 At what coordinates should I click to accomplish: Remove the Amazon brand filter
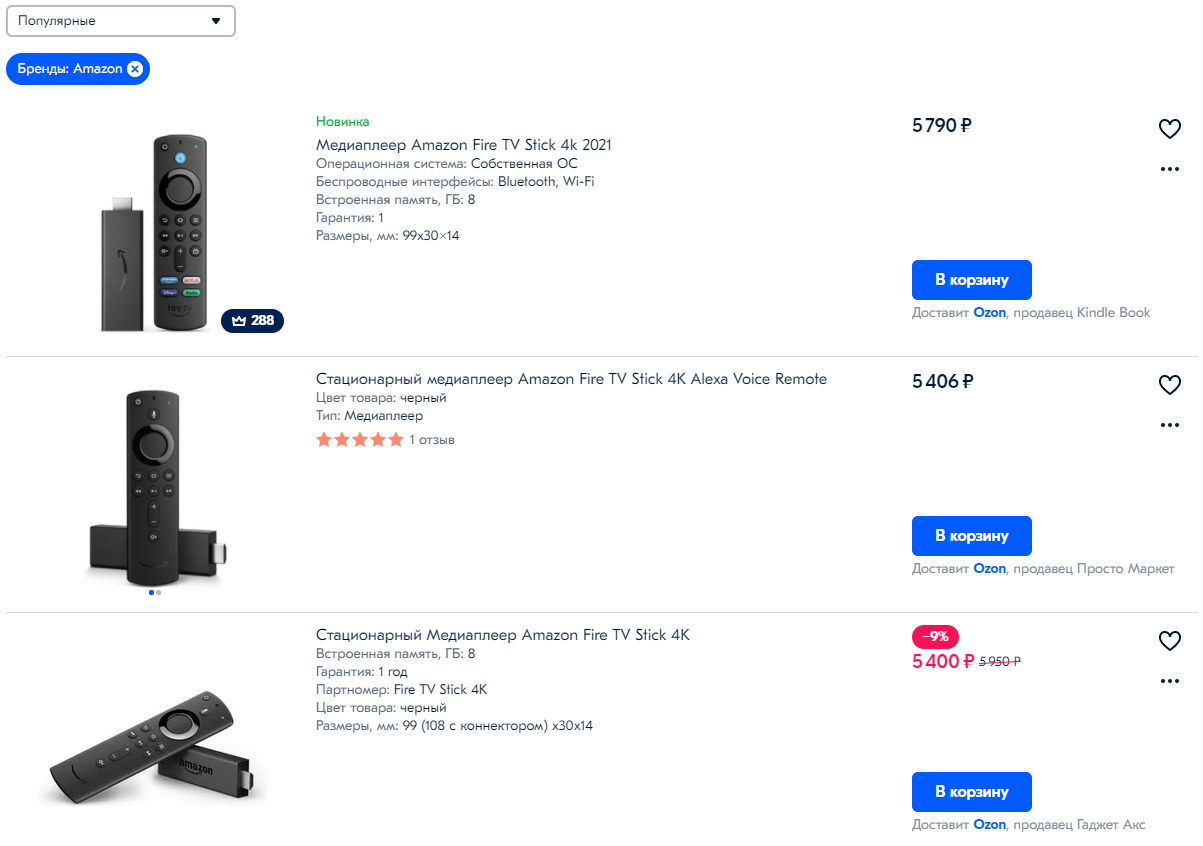pos(135,69)
